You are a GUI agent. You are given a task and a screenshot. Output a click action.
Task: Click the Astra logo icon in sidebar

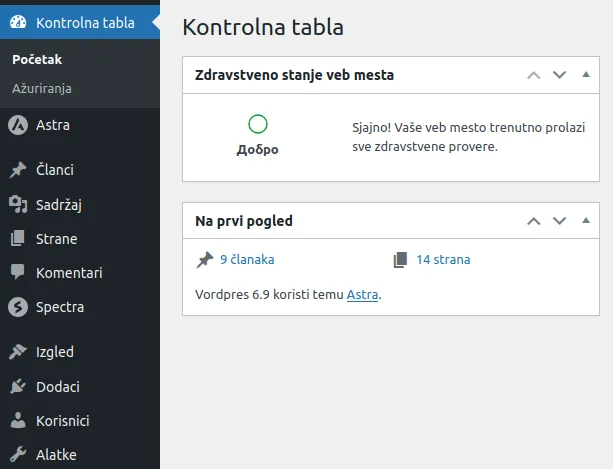click(x=17, y=126)
